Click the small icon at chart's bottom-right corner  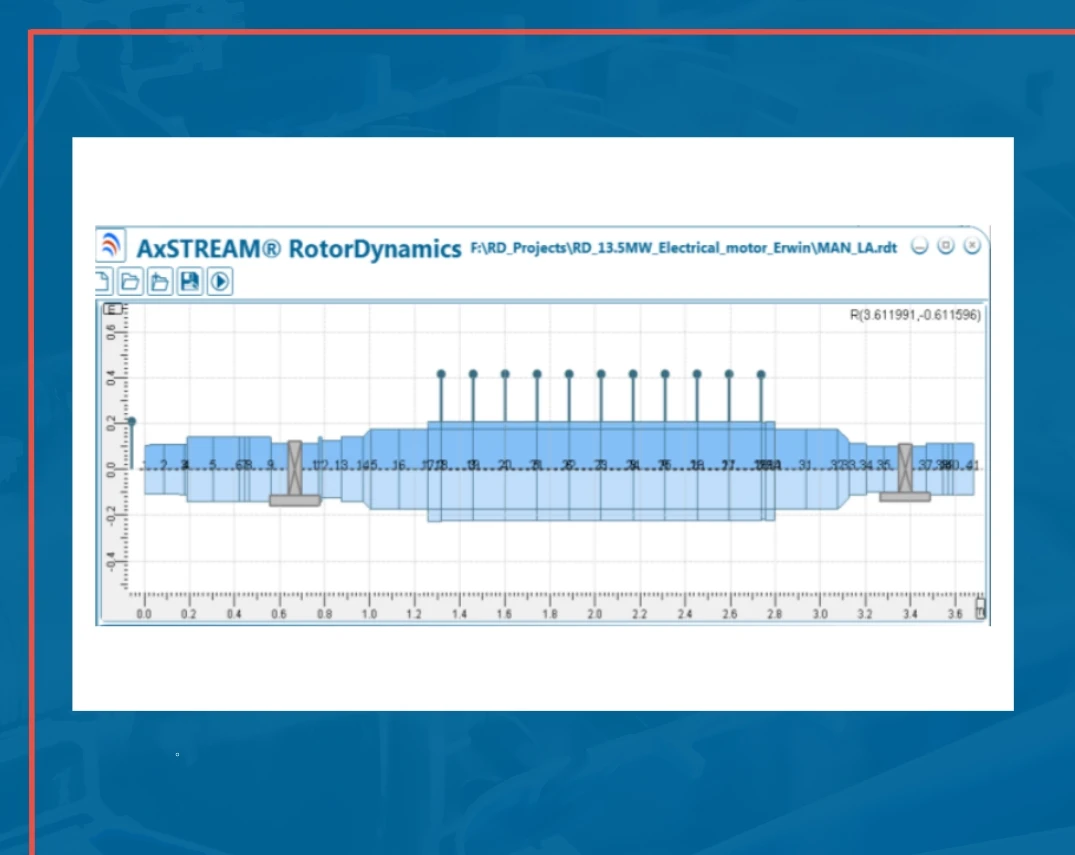[980, 608]
